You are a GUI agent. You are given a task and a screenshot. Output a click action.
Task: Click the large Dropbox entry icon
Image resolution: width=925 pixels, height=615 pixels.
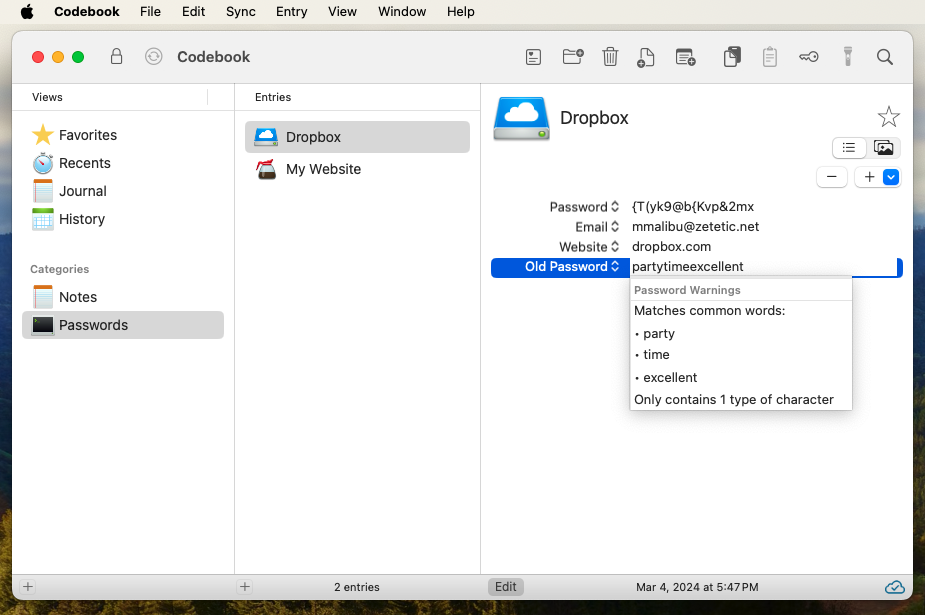pyautogui.click(x=521, y=118)
